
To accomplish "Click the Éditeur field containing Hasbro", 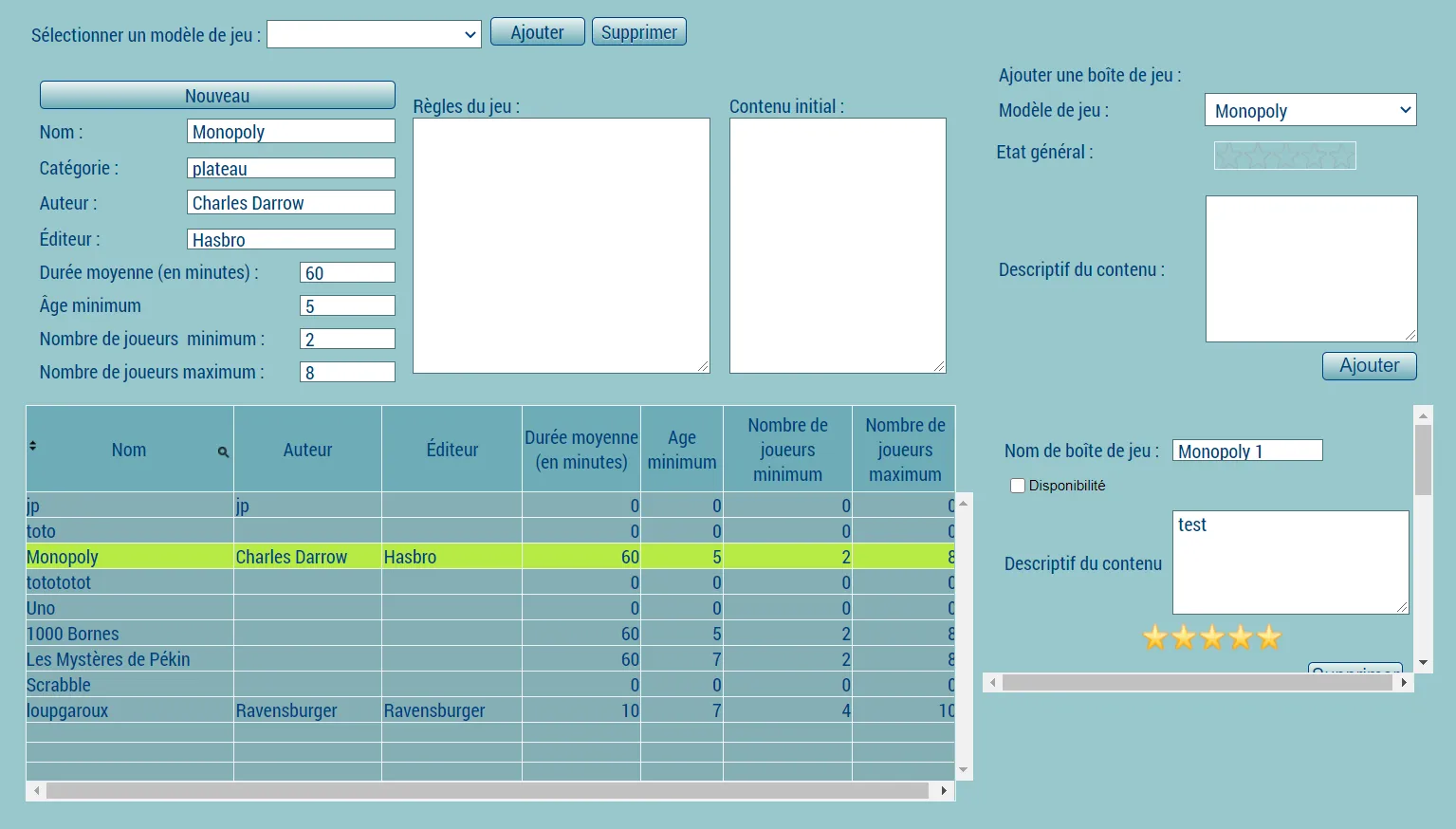I will pyautogui.click(x=291, y=239).
